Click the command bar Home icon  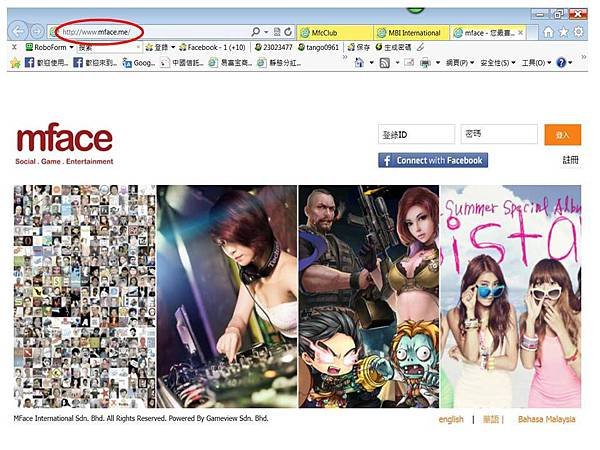click(x=359, y=62)
